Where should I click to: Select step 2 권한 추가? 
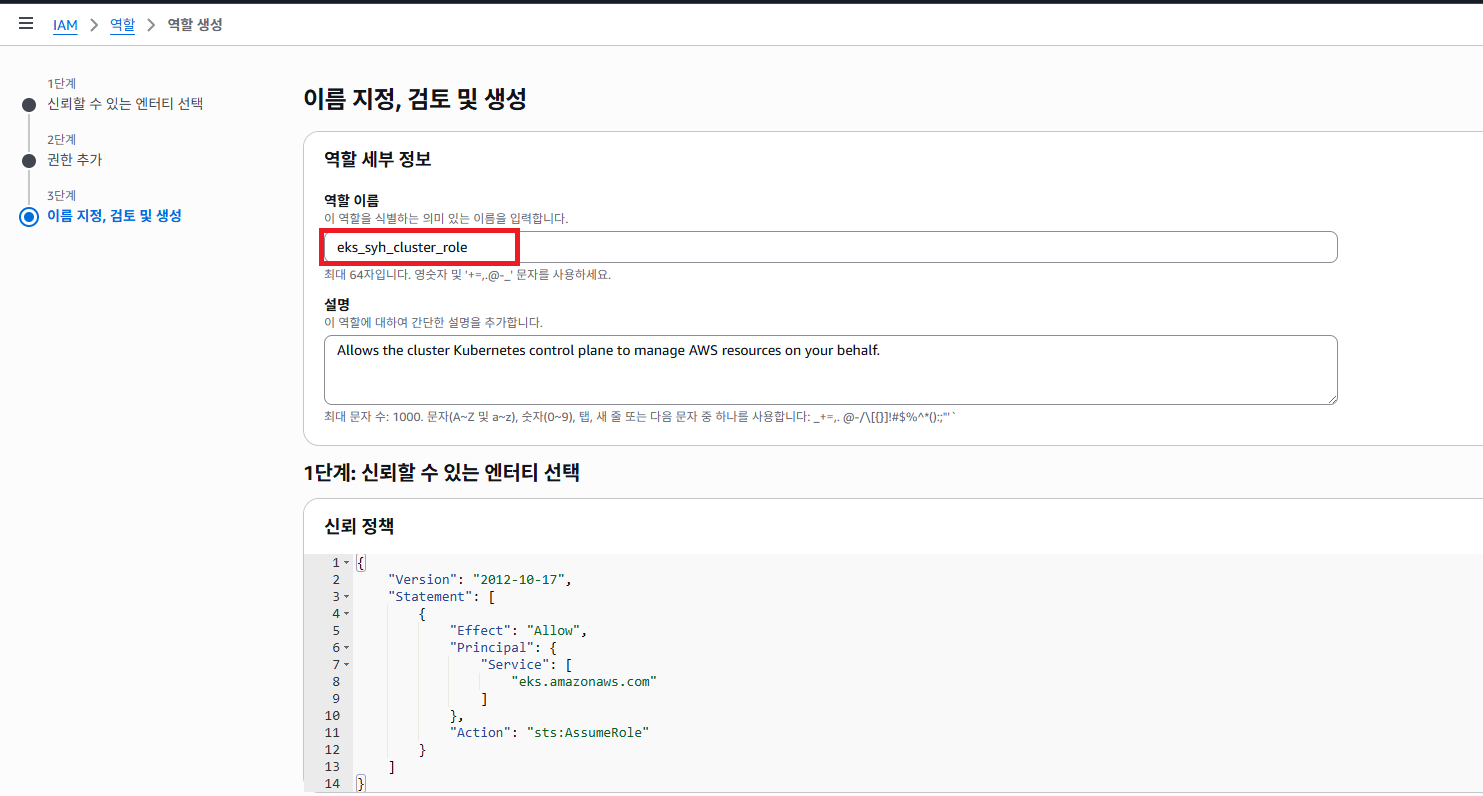pos(74,160)
